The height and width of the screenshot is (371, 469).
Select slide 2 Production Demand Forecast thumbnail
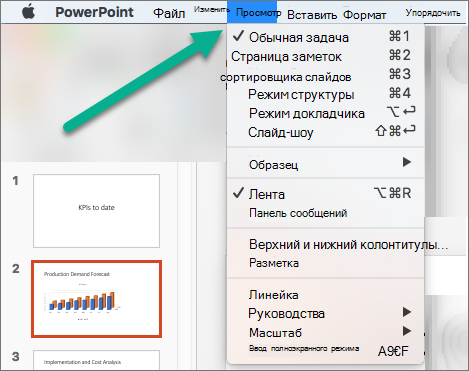96,299
